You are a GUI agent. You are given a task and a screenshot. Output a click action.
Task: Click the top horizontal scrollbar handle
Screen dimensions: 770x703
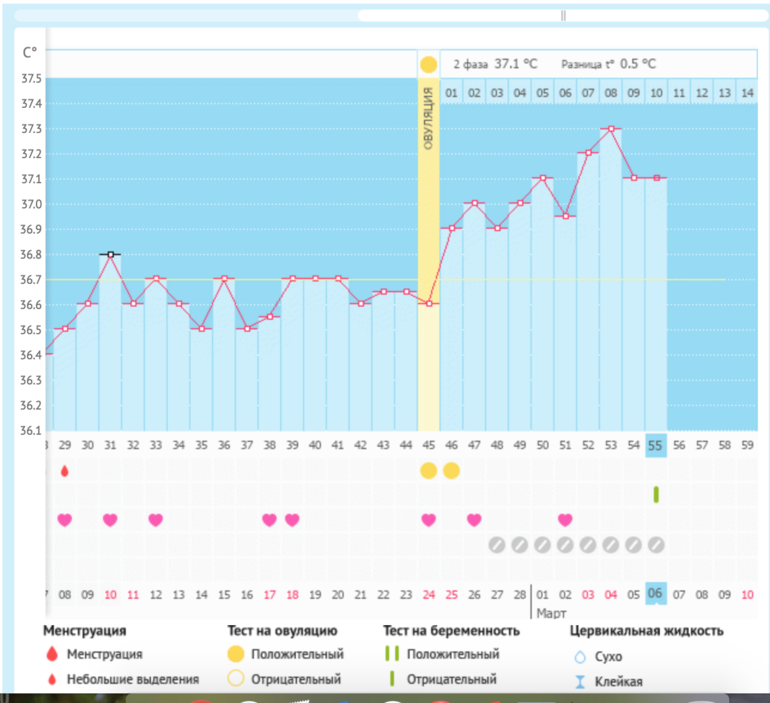point(562,15)
